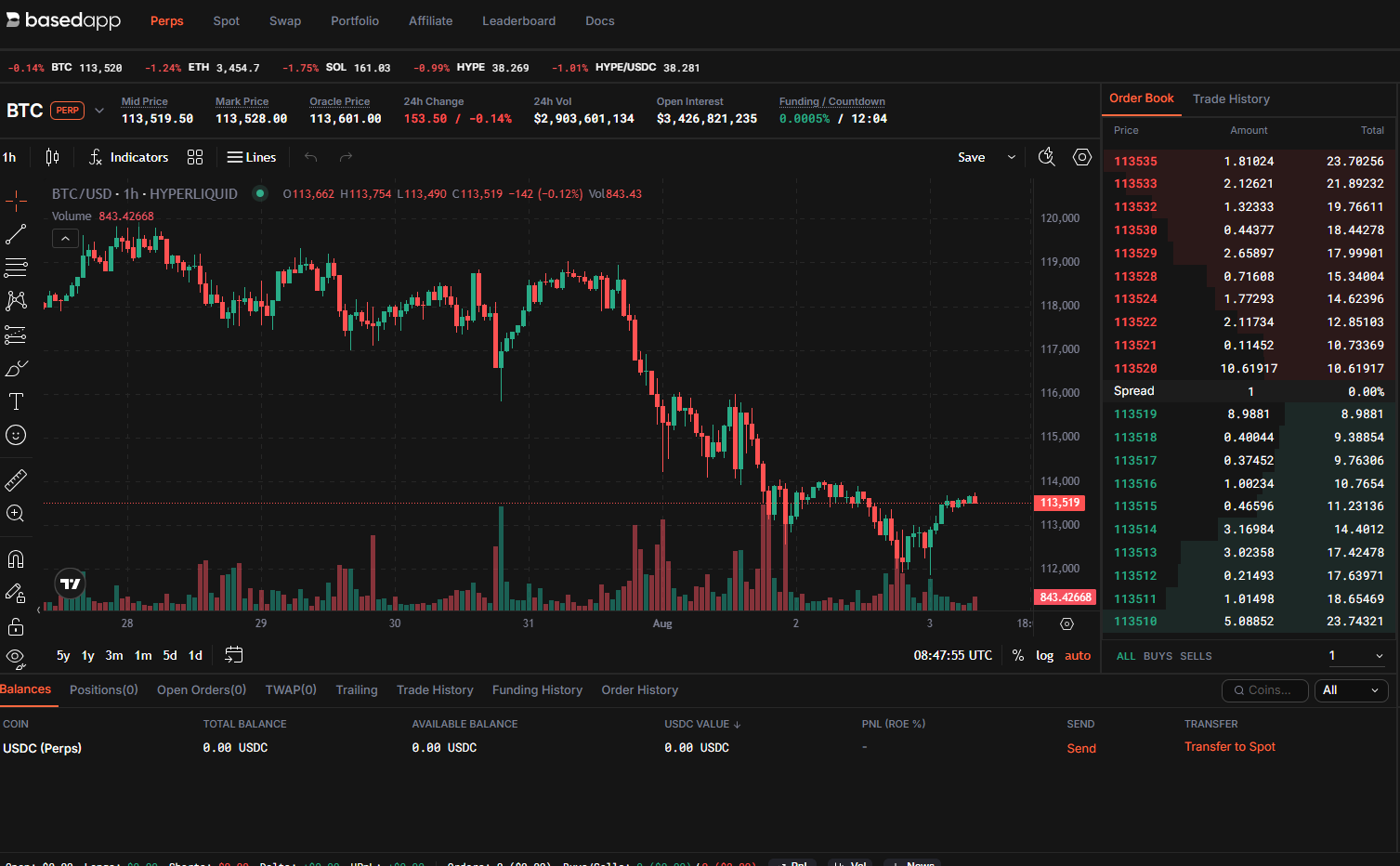Open the Indicators panel
The width and height of the screenshot is (1400, 866).
(128, 157)
